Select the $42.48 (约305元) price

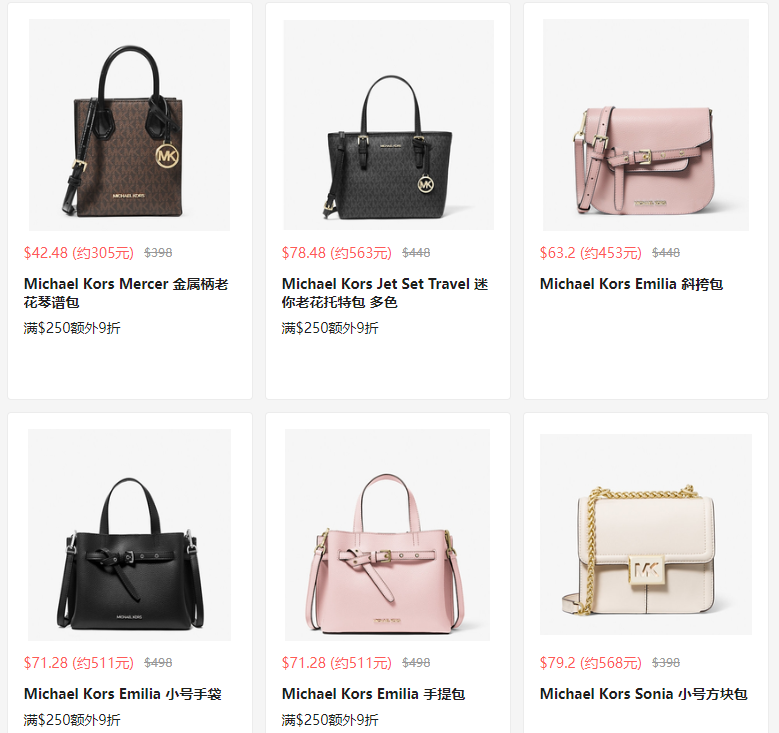79,253
